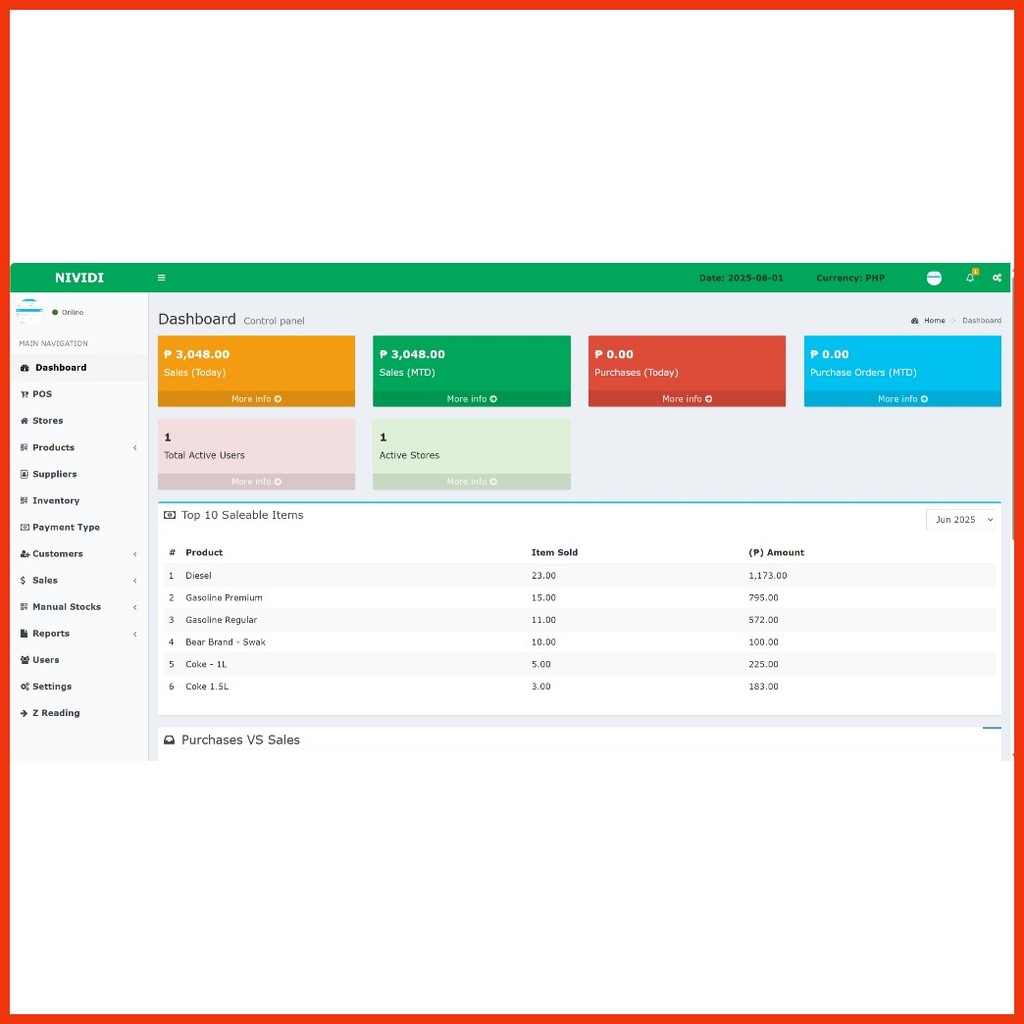Click the settings gears icon in top bar
Screen dimensions: 1024x1024
point(997,278)
